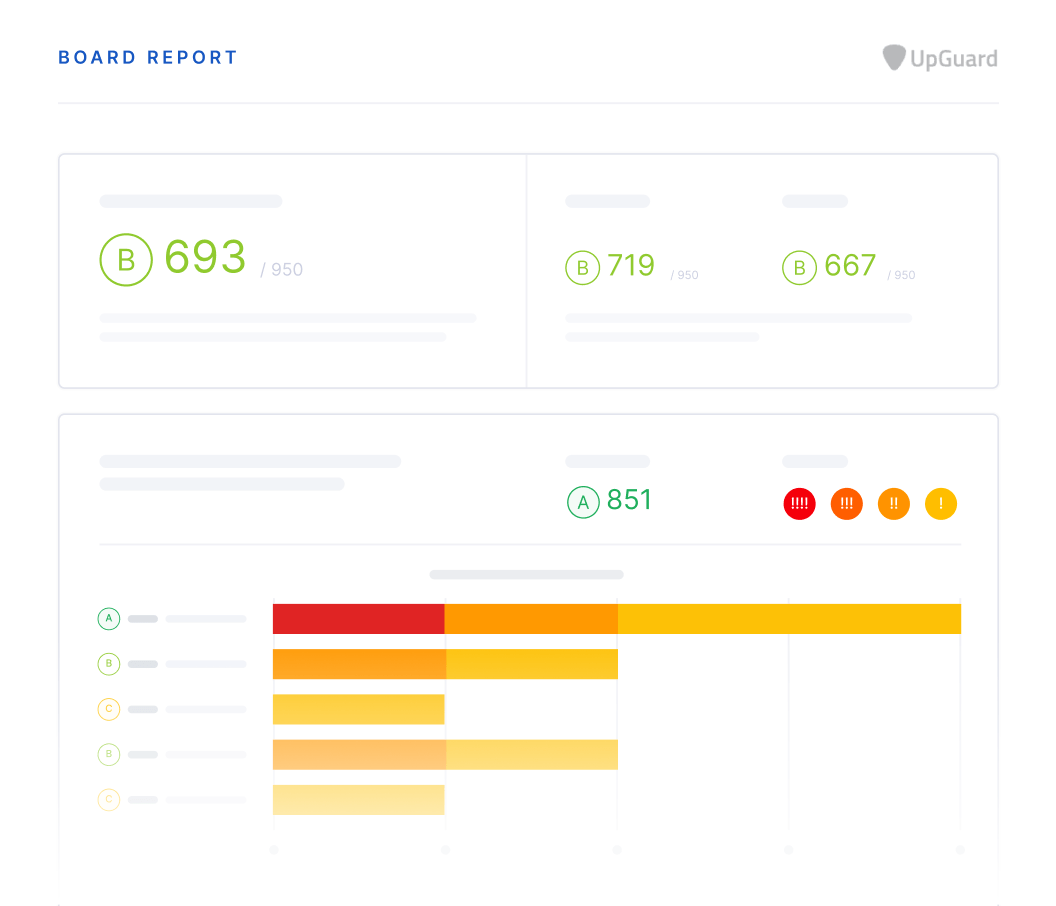This screenshot has width=1056, height=906.
Task: Toggle the C grade badge in the third chart row
Action: 108,709
